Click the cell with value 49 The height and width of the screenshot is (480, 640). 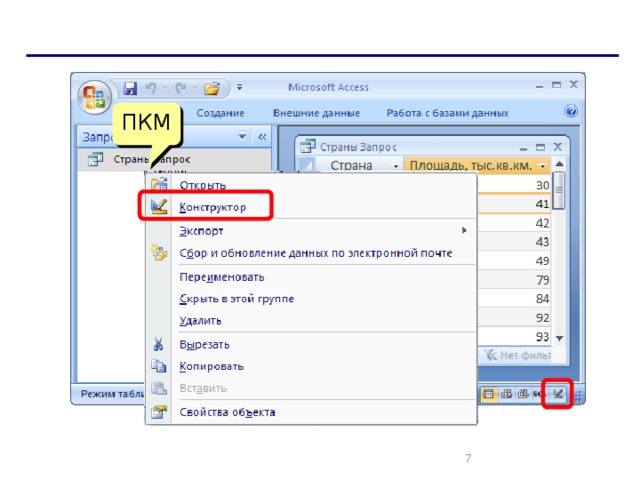point(514,261)
